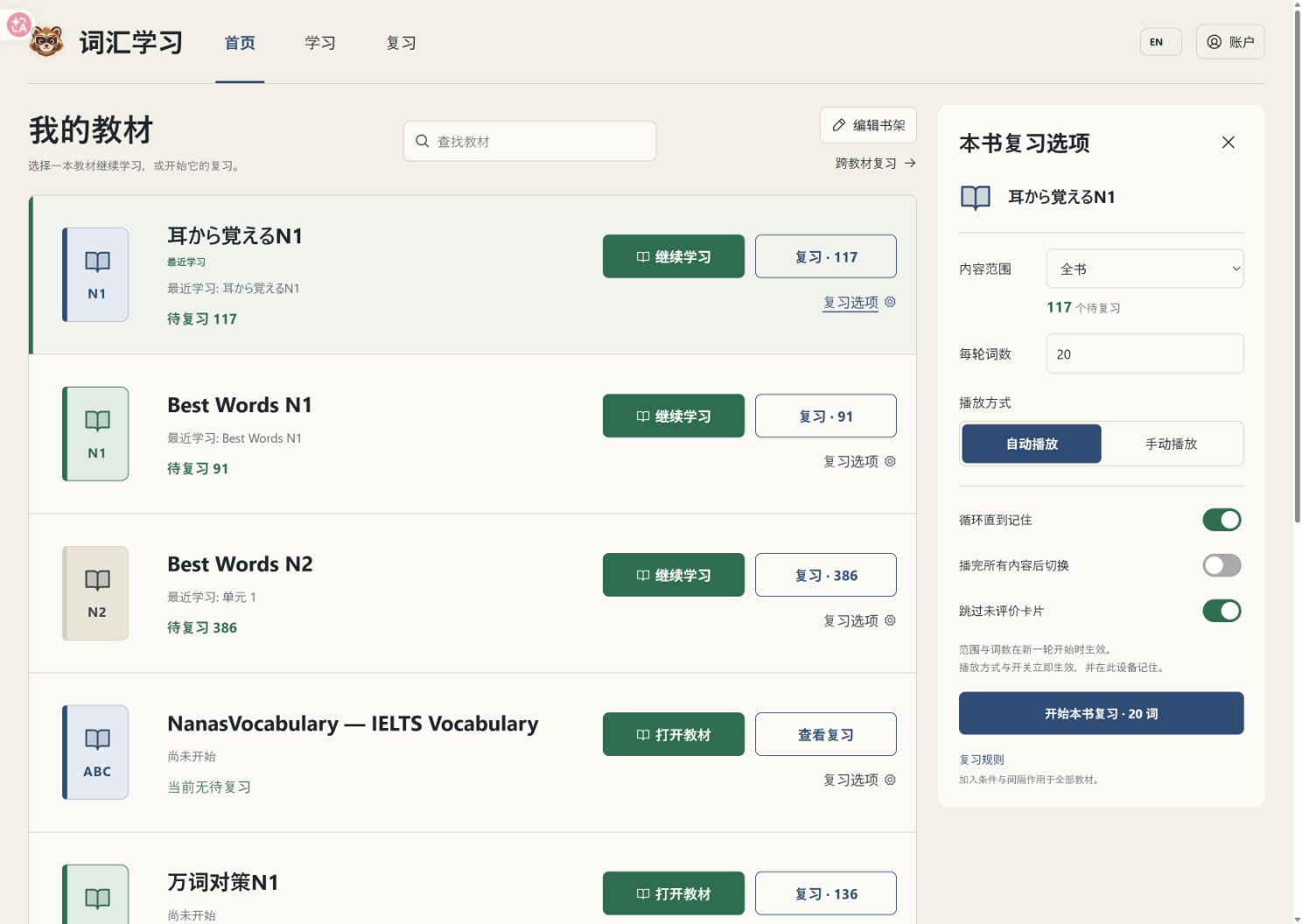Click the arrow next to 跨教材复习
This screenshot has width=1302, height=924.
910,163
